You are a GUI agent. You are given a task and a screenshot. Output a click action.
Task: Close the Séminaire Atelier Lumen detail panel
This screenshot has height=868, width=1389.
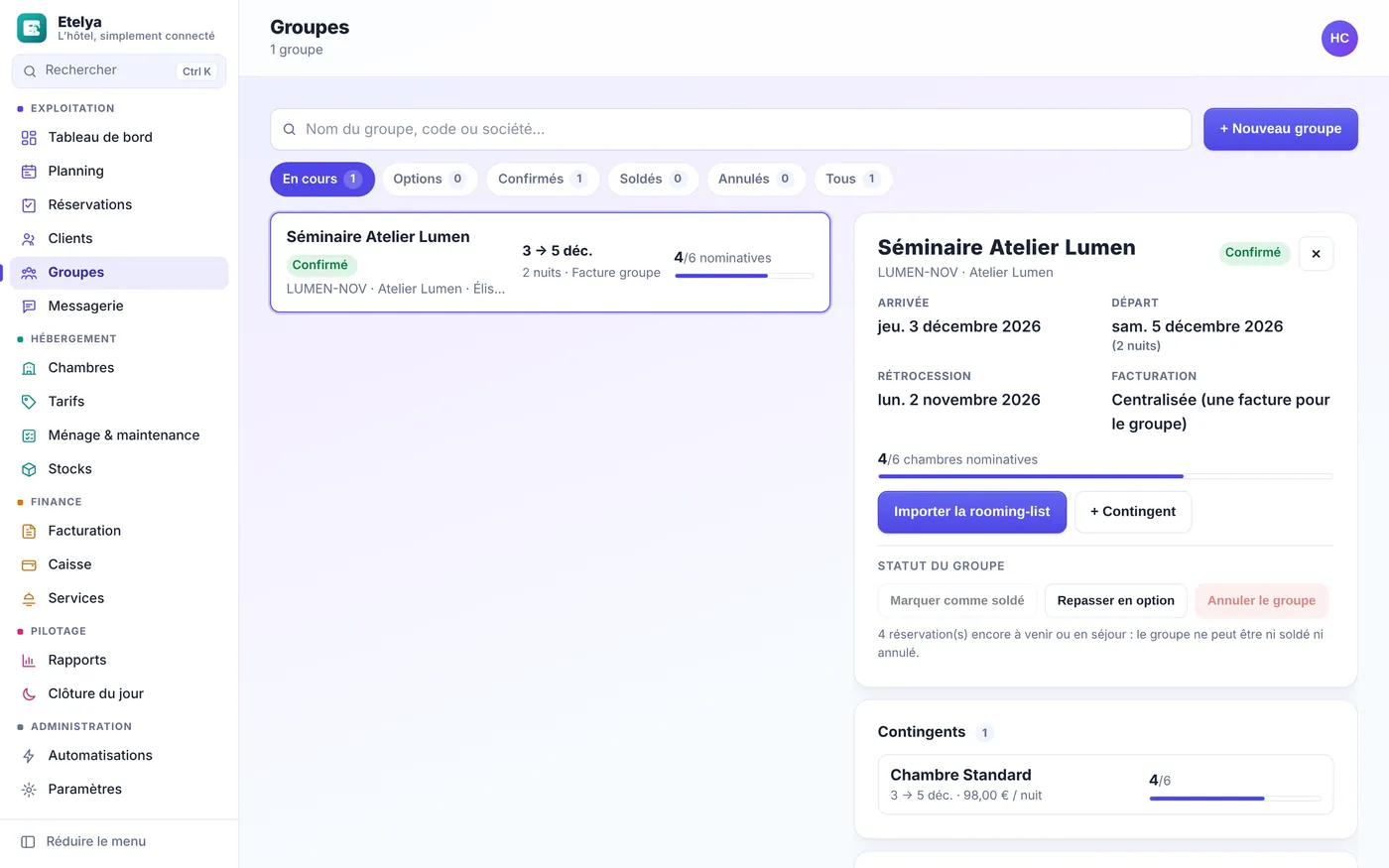[1316, 253]
